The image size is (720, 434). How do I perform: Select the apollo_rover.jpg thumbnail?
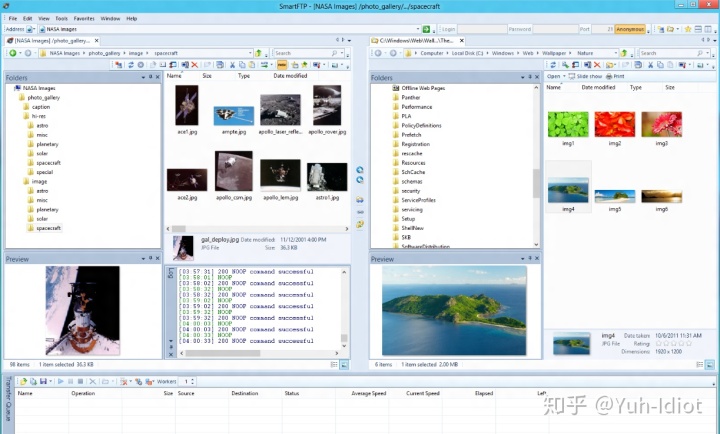click(x=327, y=105)
